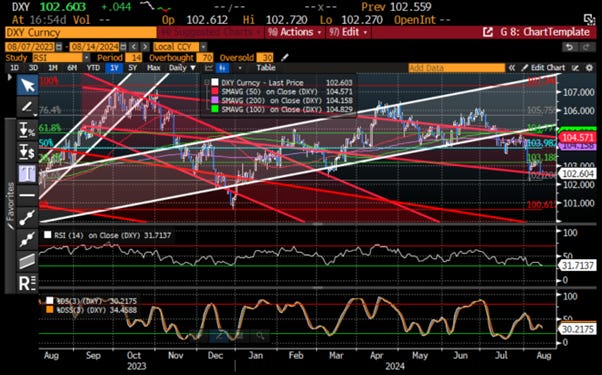Edit the start date 08/07/2023 field
Image resolution: width=602 pixels, height=375 pixels.
[x=30, y=47]
